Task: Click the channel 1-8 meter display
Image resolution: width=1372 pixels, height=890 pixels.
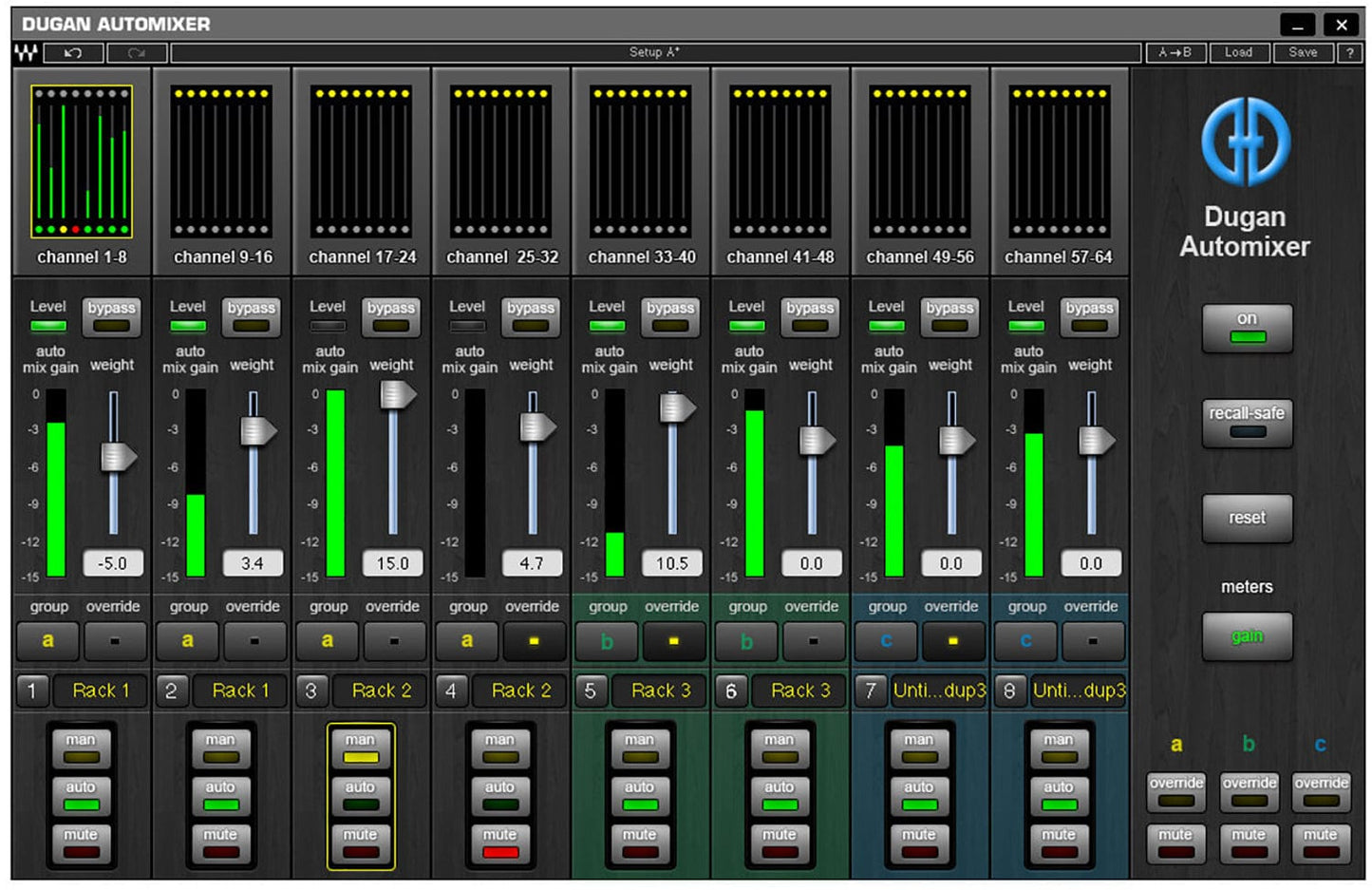Action: point(81,161)
